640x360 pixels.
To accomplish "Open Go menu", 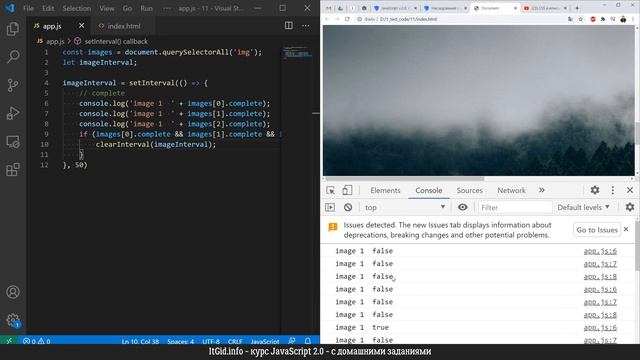I will (127, 8).
